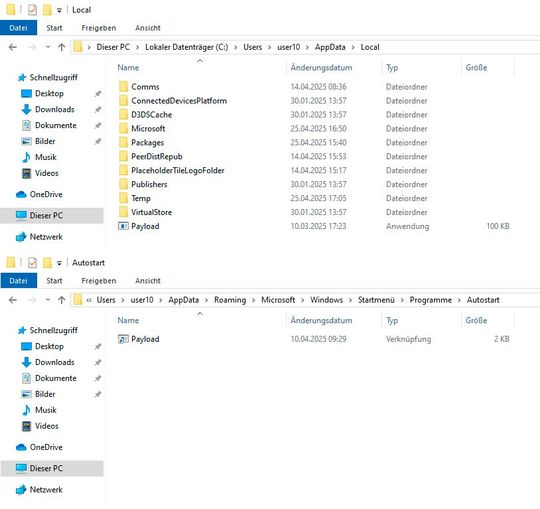Click properties quick-access icon in Autostart title bar
The image size is (540, 509).
pyautogui.click(x=32, y=263)
